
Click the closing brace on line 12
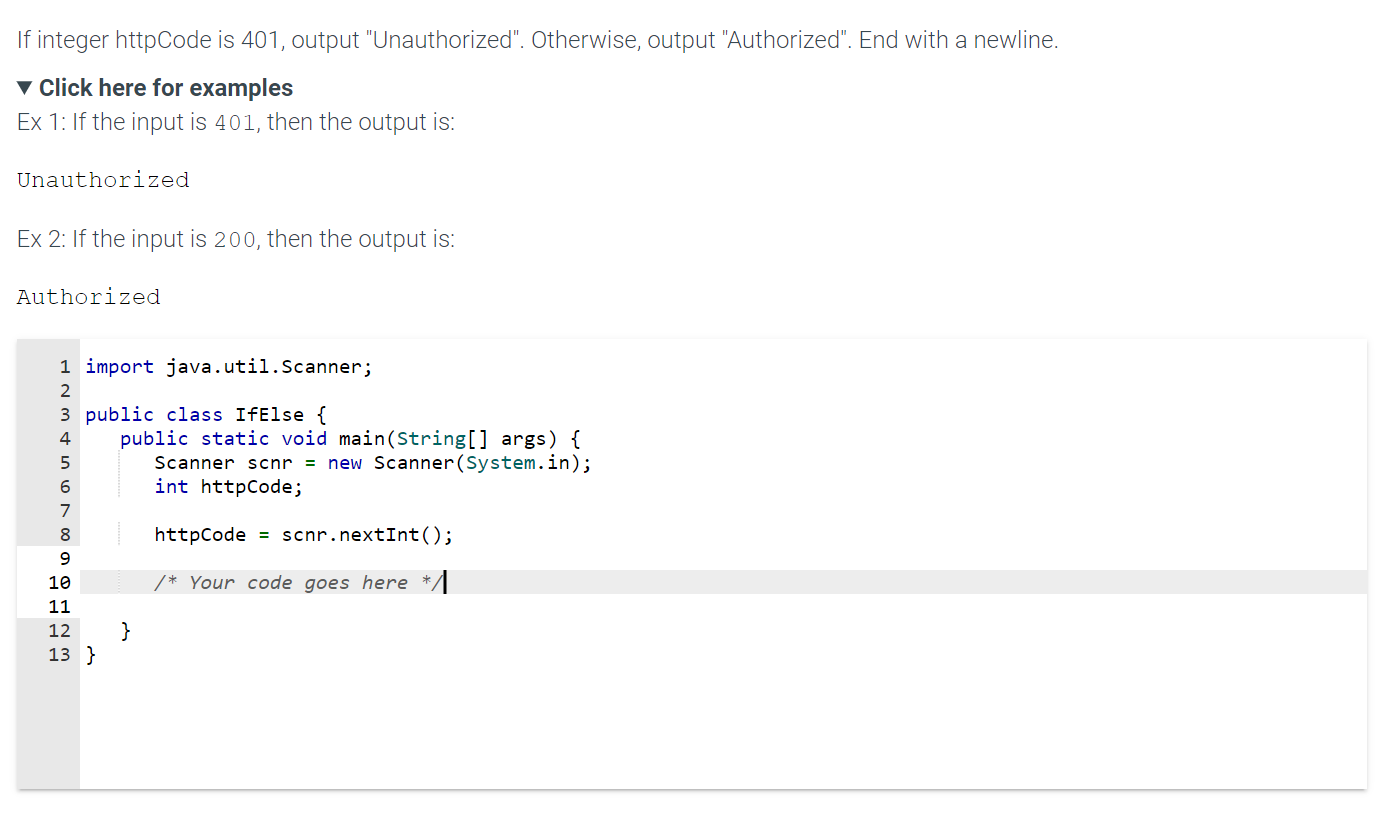pyautogui.click(x=124, y=630)
